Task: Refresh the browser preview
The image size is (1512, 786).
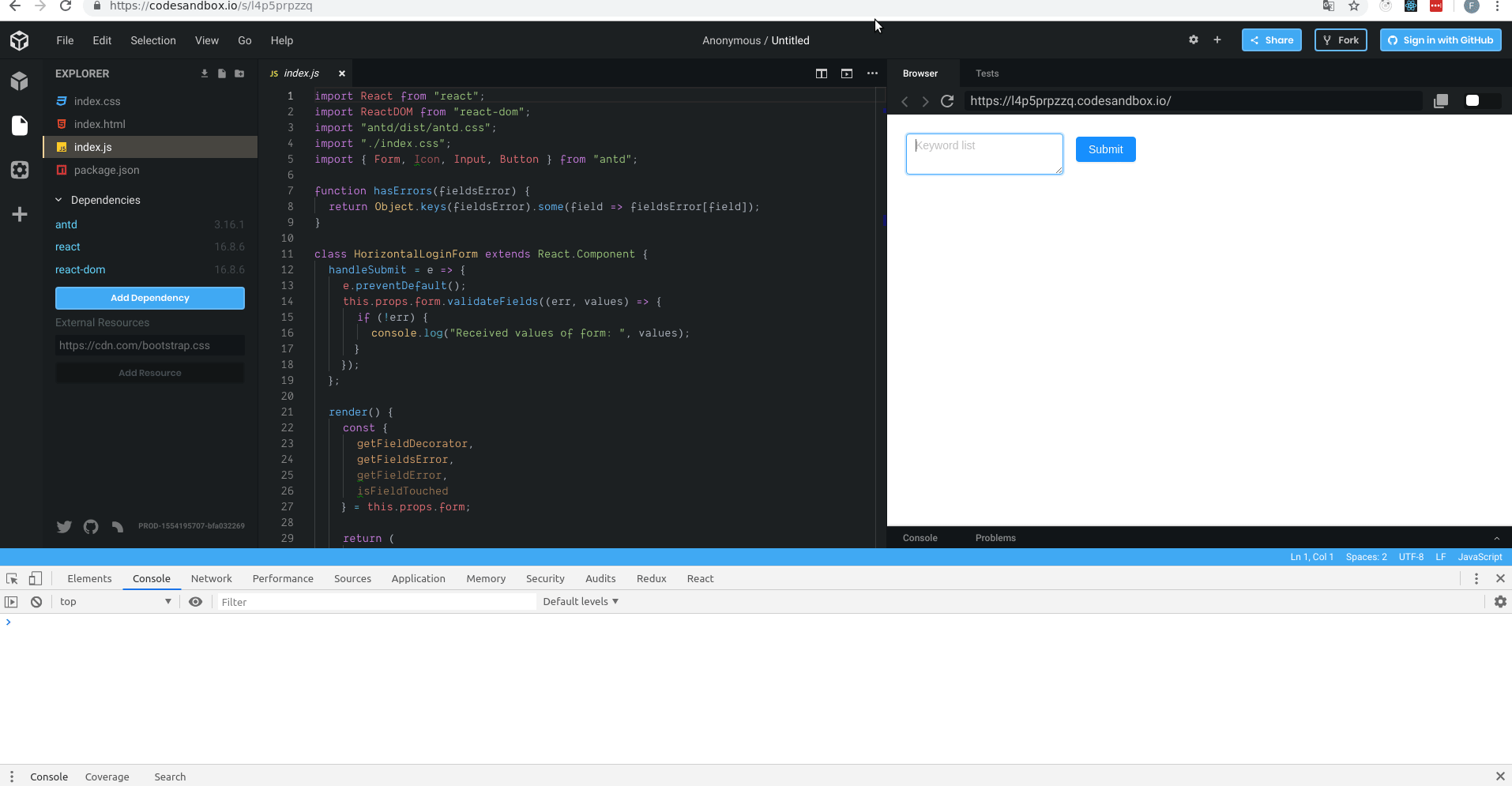Action: pyautogui.click(x=946, y=101)
